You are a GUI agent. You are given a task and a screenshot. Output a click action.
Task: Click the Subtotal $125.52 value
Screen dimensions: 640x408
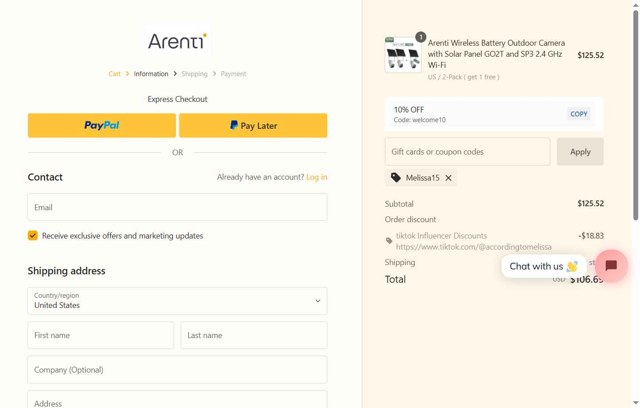(x=590, y=204)
